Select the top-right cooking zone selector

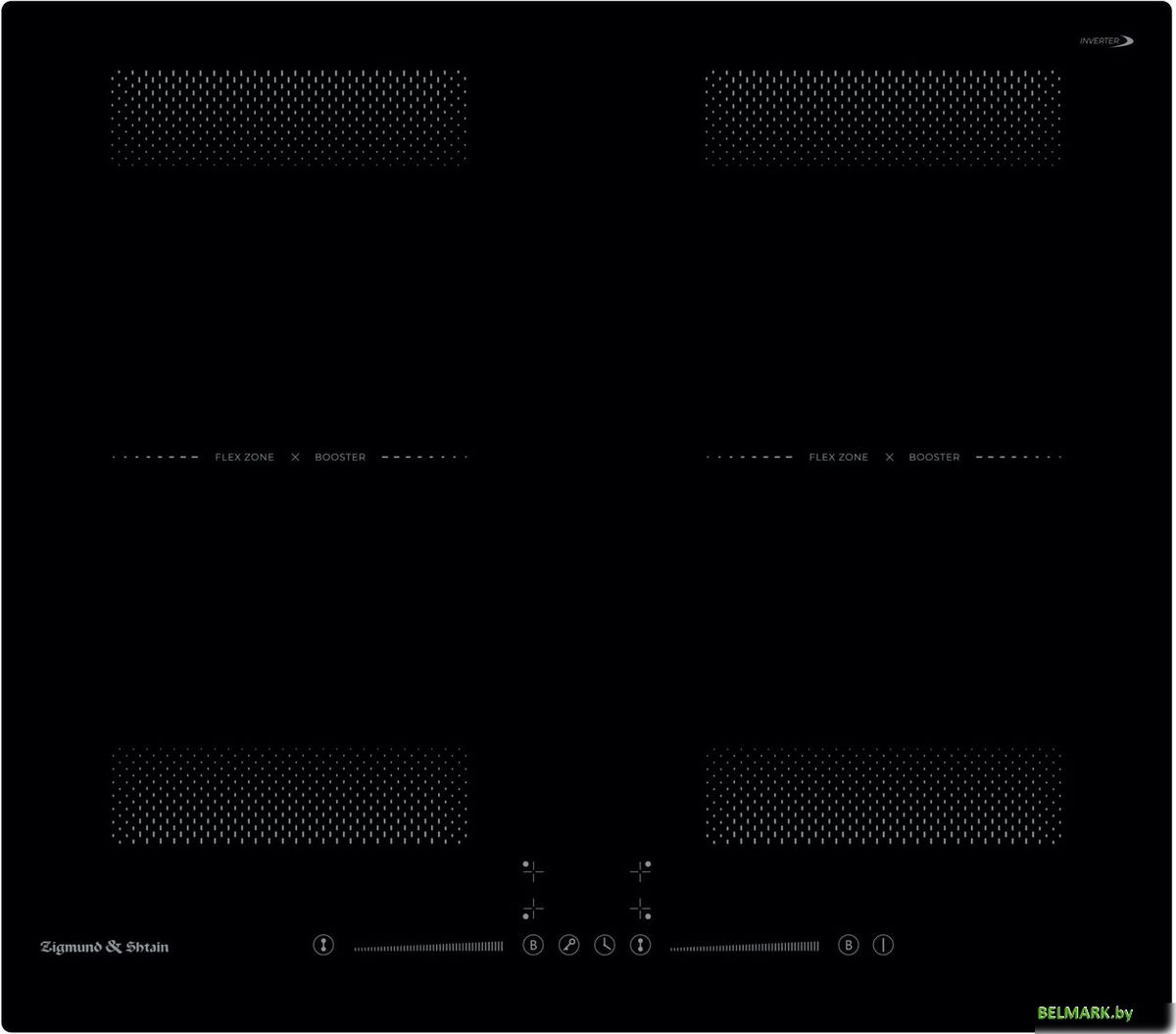coord(641,869)
